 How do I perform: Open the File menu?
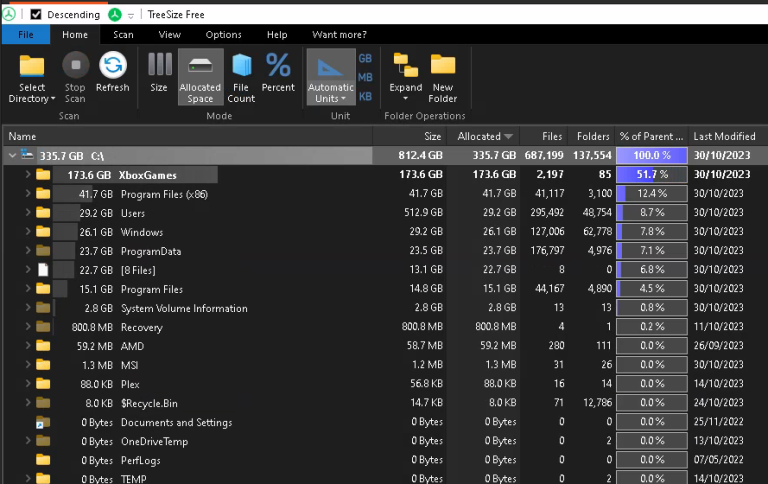point(25,35)
